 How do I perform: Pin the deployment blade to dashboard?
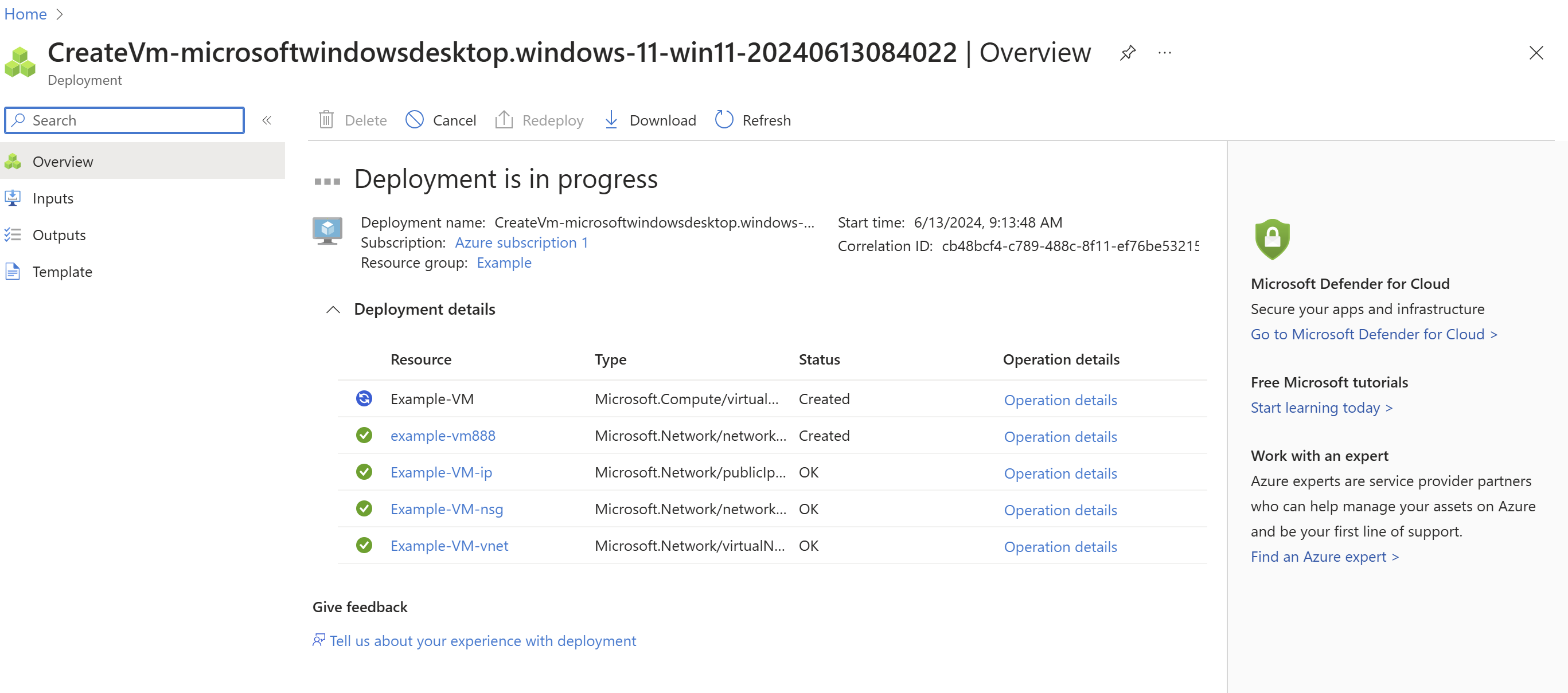tap(1128, 53)
